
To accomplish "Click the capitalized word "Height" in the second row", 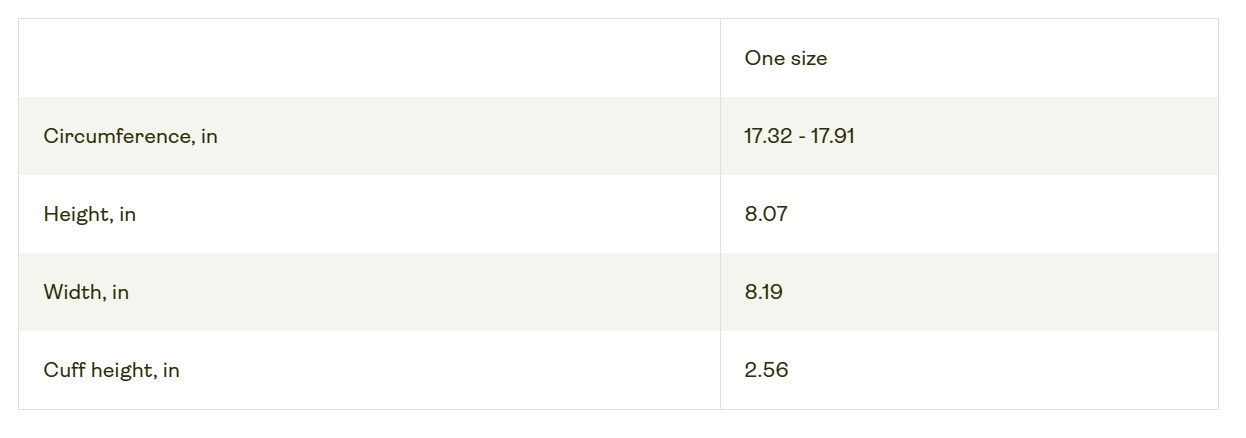I will (x=76, y=214).
